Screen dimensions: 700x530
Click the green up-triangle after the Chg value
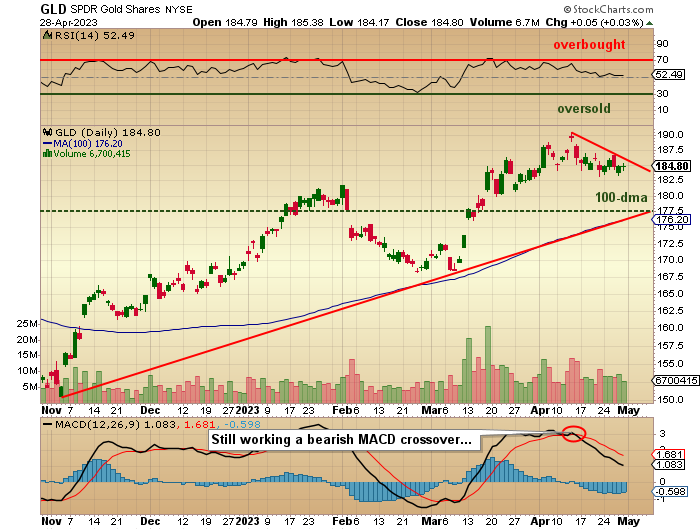[x=650, y=23]
